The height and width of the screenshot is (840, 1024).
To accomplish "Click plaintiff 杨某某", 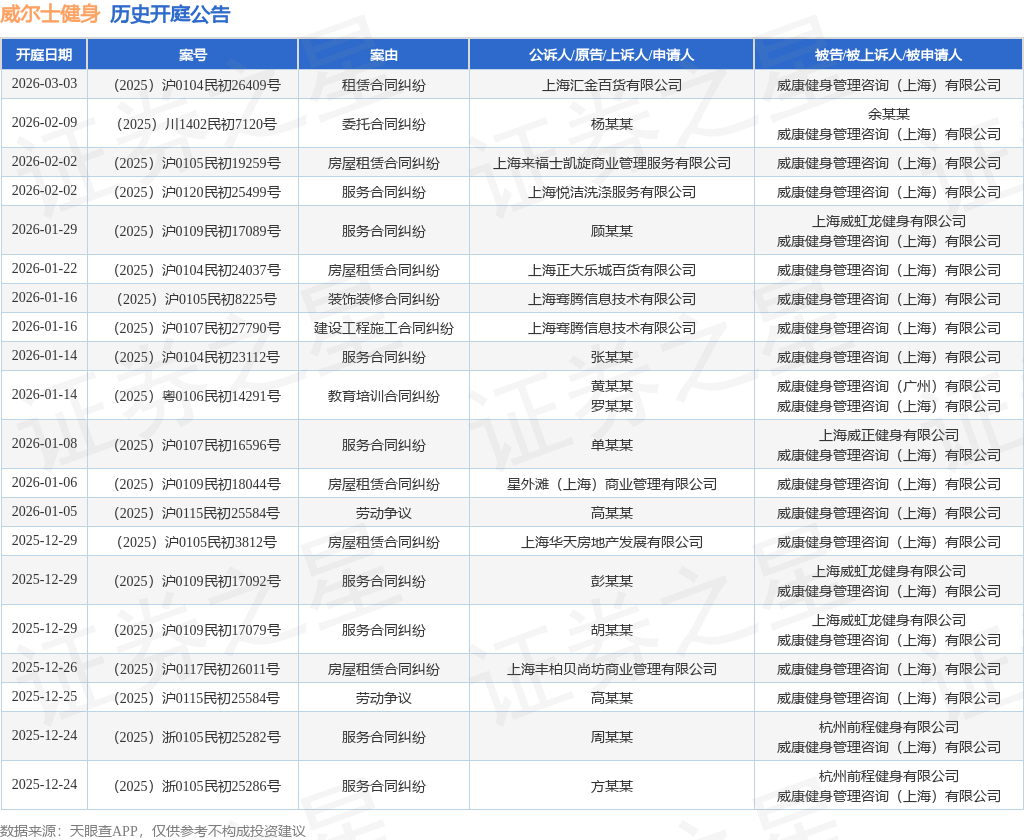I will click(612, 124).
